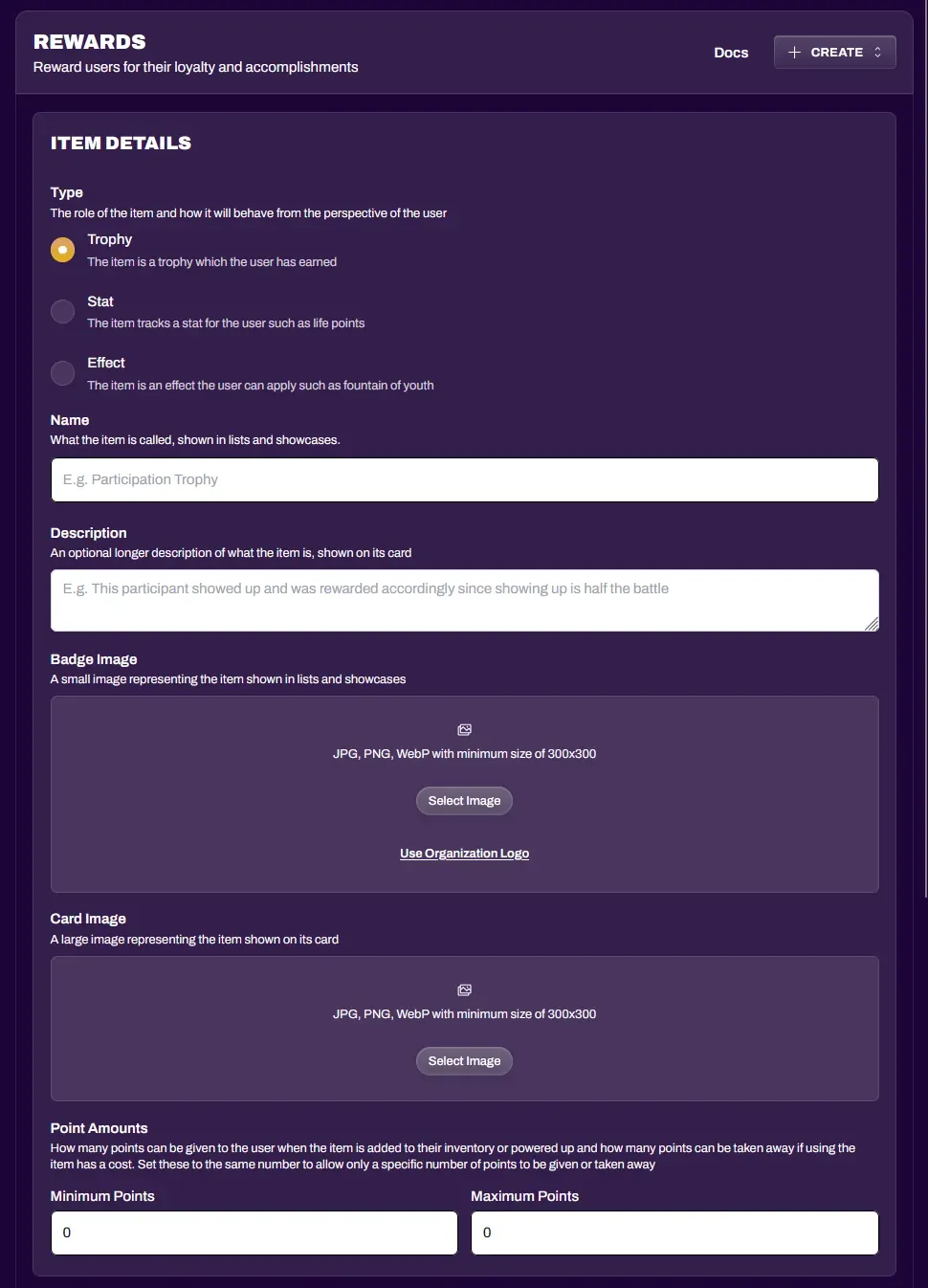
Task: Open the CREATE dropdown button
Action: pyautogui.click(x=834, y=52)
